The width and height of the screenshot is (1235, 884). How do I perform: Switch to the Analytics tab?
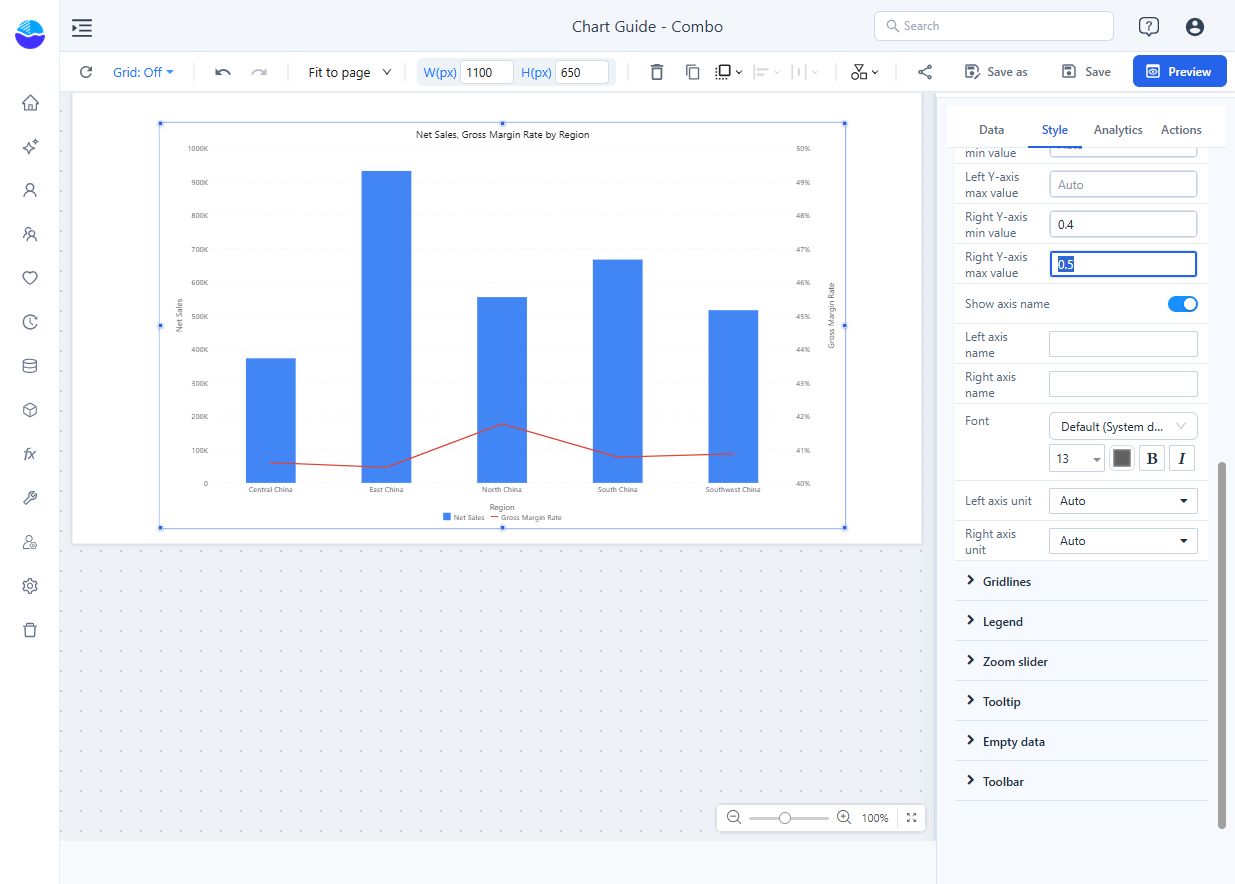[1118, 130]
